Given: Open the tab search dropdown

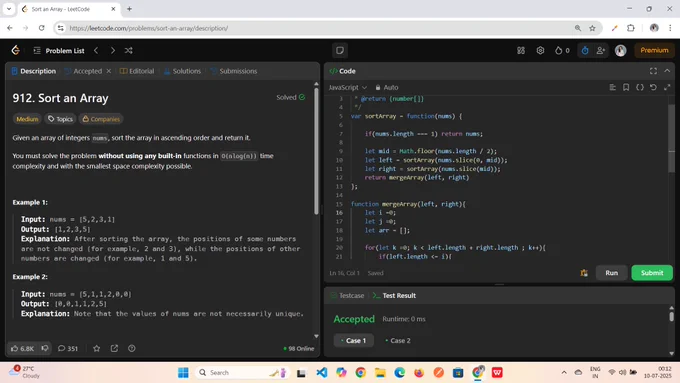Looking at the screenshot, I should click(9, 9).
